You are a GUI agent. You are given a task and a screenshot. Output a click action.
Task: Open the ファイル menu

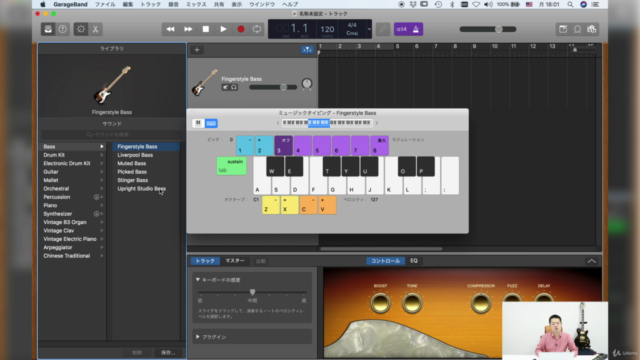[x=105, y=4]
